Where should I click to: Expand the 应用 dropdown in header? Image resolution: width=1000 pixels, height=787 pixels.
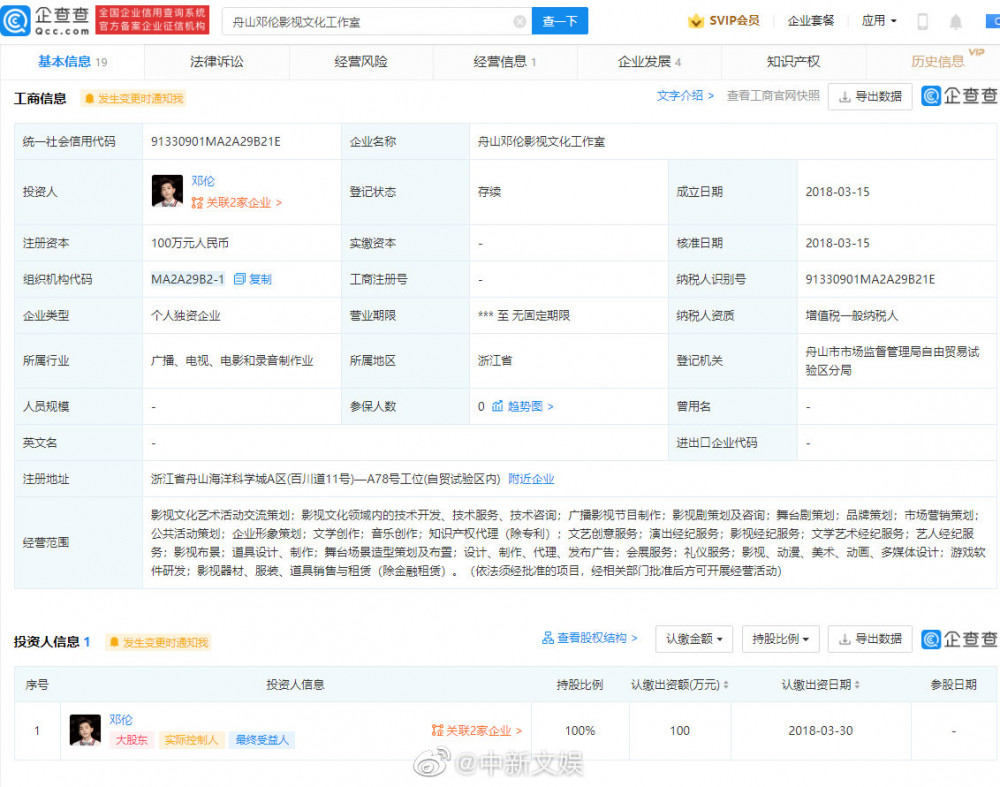tap(879, 21)
